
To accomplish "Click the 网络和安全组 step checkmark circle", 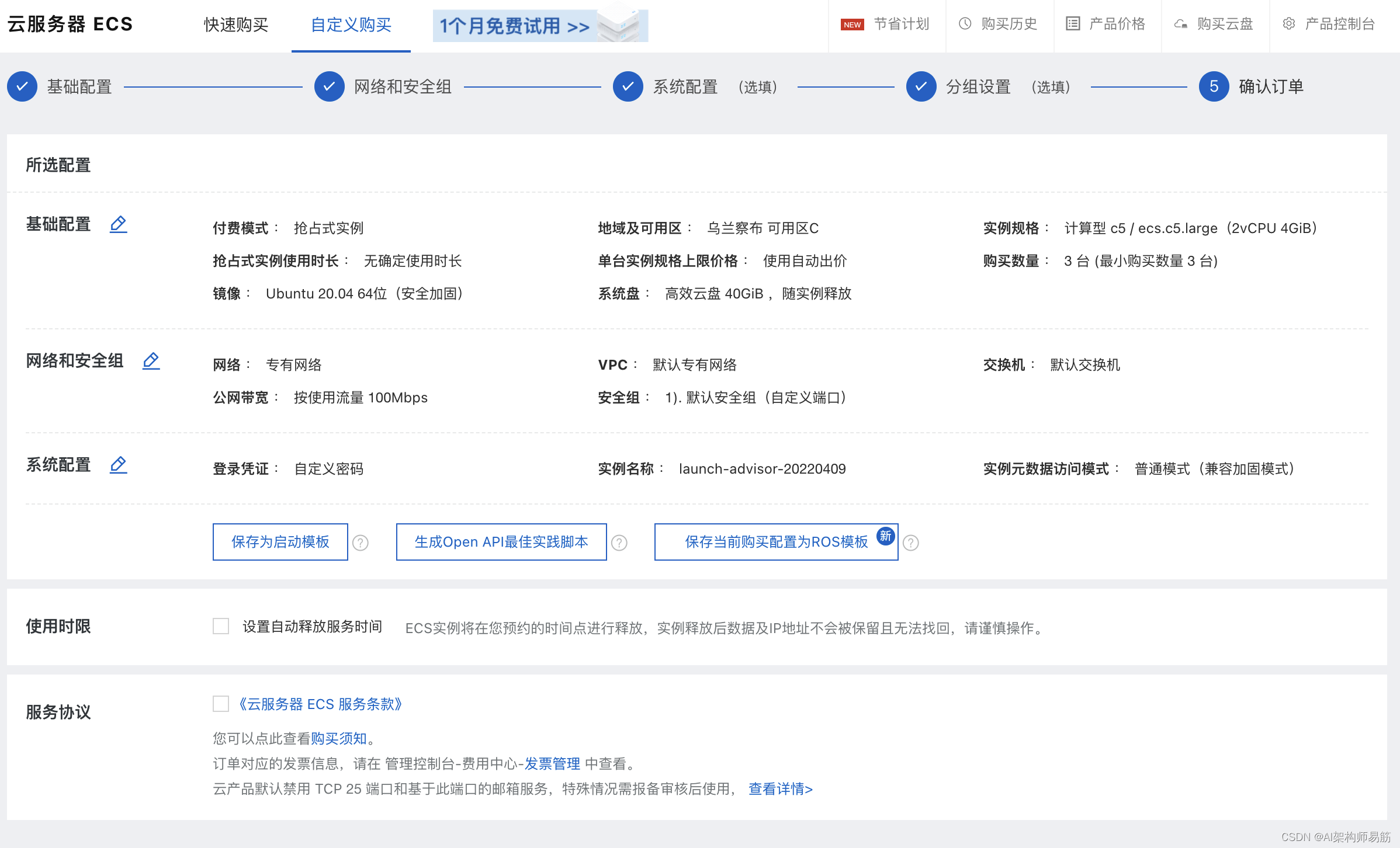I will [330, 86].
